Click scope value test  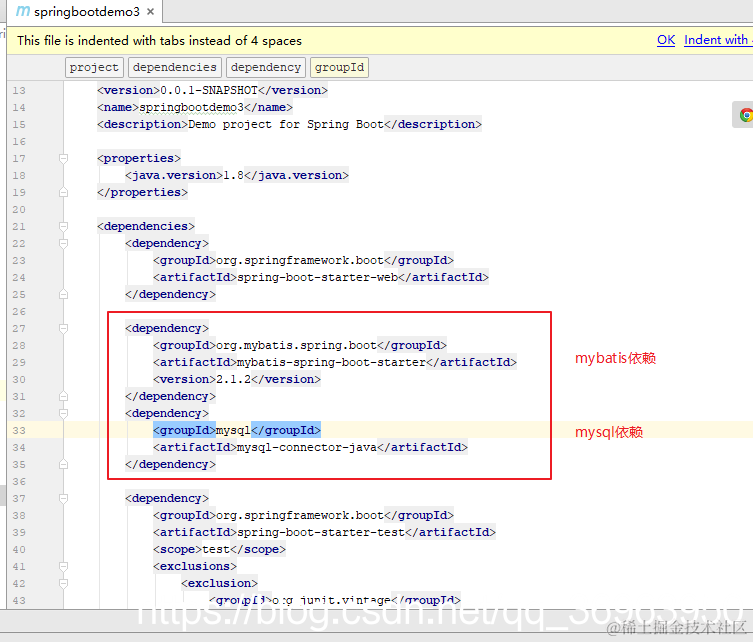pos(216,549)
